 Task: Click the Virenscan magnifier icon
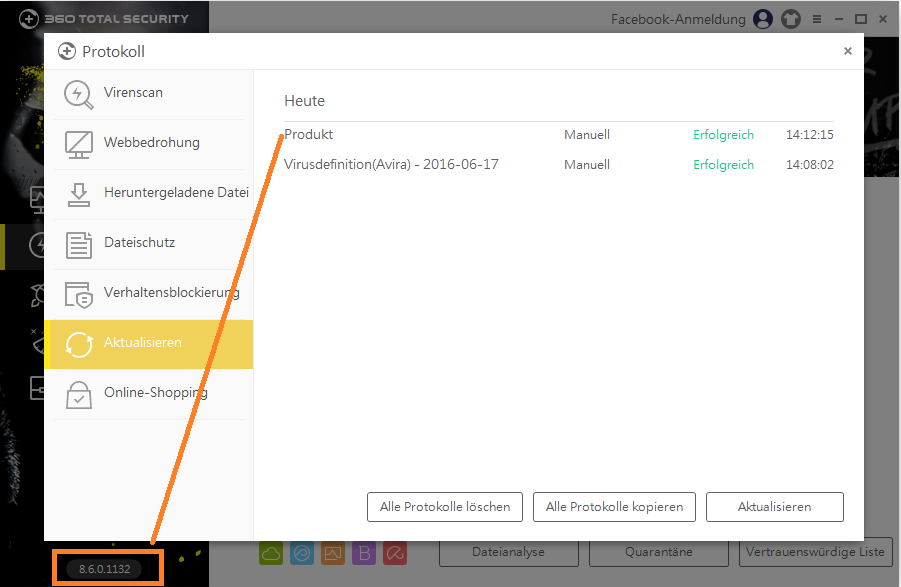tap(78, 94)
